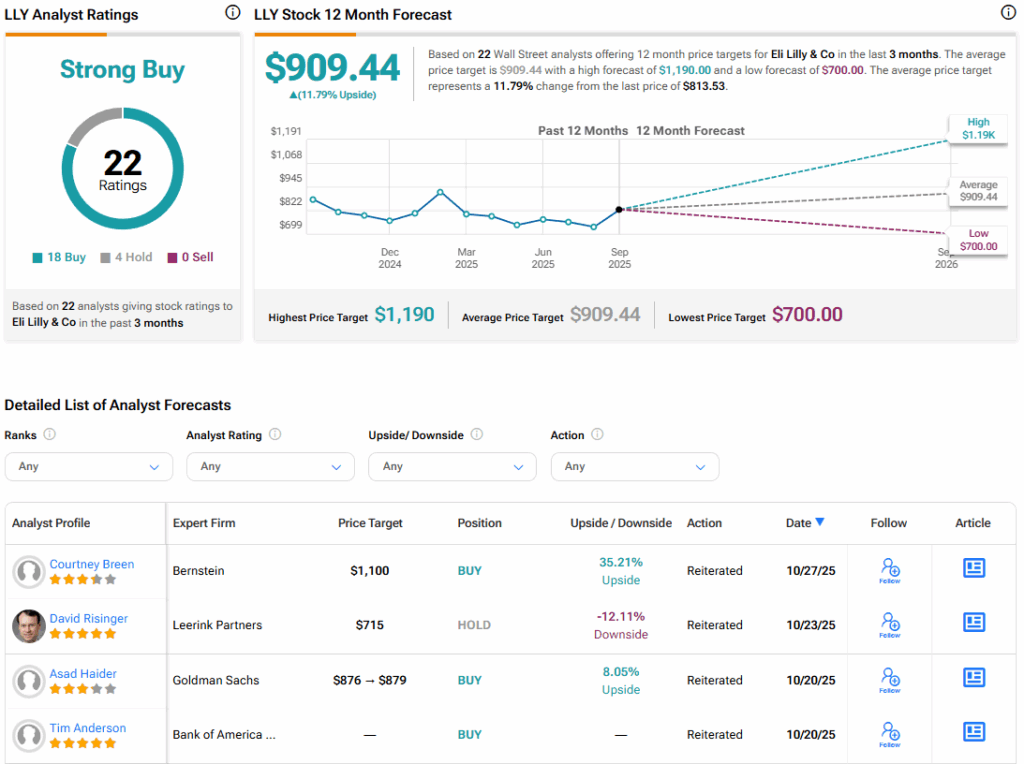Sort table by Date column

[804, 523]
